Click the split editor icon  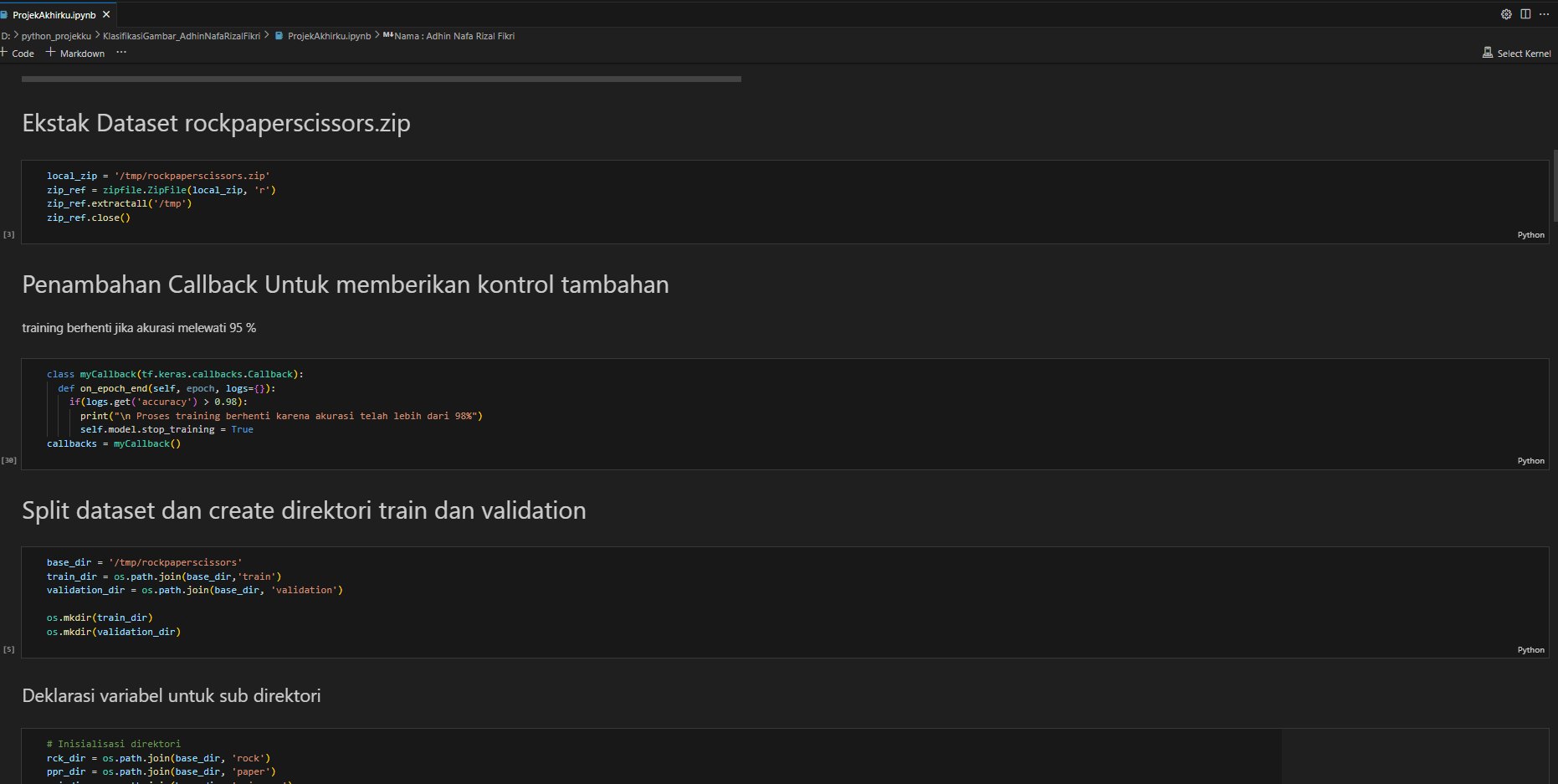coord(1525,14)
